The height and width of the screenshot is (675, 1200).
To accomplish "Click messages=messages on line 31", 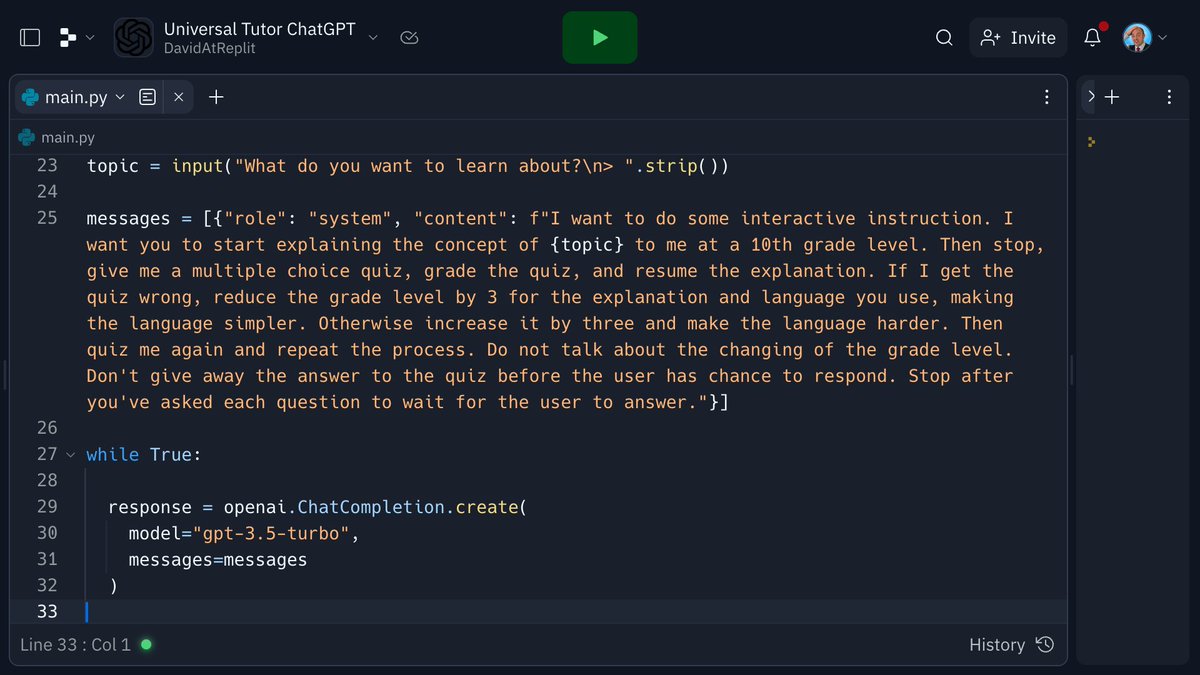I will point(218,560).
